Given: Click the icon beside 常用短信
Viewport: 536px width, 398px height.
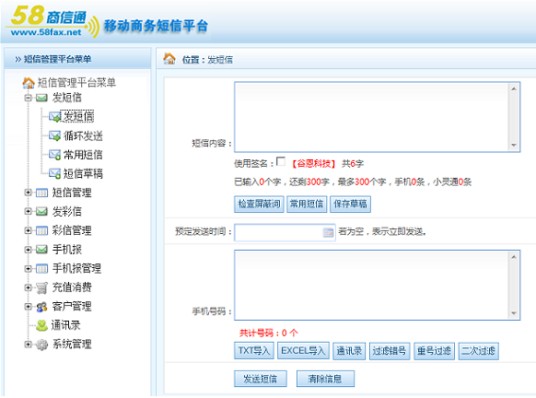Looking at the screenshot, I should pos(55,155).
